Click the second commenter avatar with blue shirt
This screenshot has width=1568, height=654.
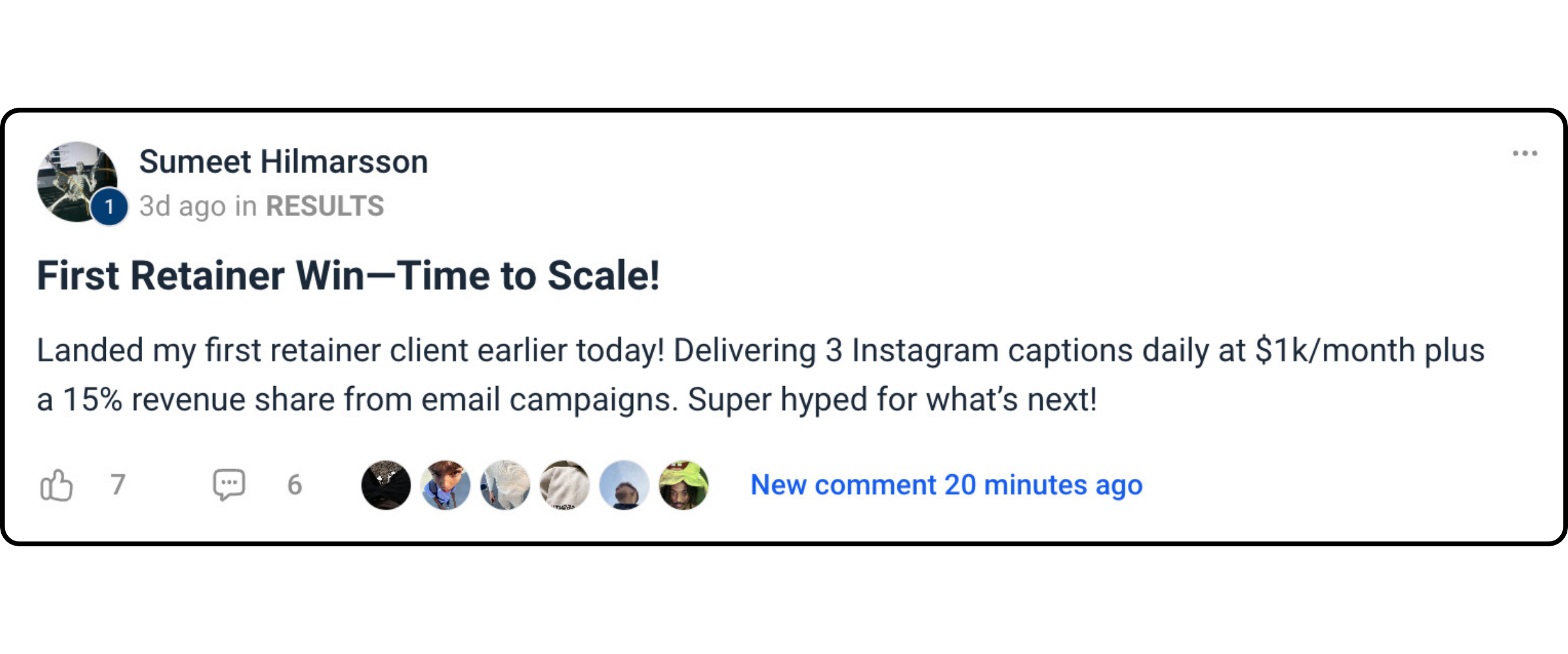coord(445,485)
